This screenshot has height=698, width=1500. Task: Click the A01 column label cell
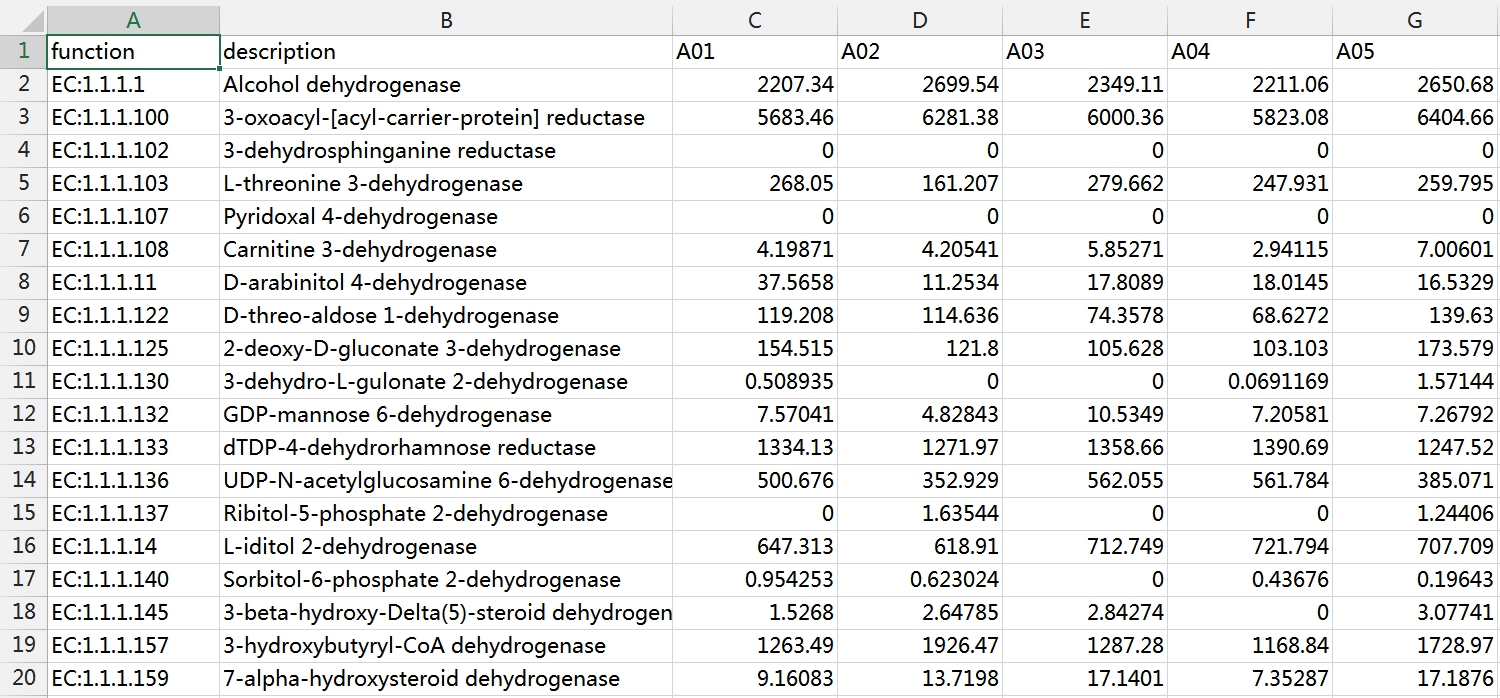[x=755, y=52]
